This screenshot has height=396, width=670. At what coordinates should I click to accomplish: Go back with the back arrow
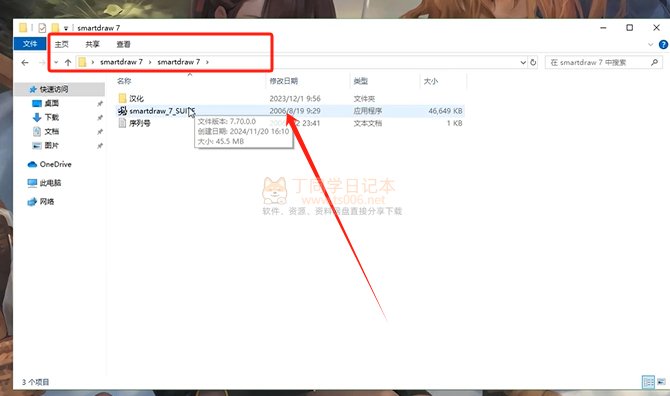(25, 62)
